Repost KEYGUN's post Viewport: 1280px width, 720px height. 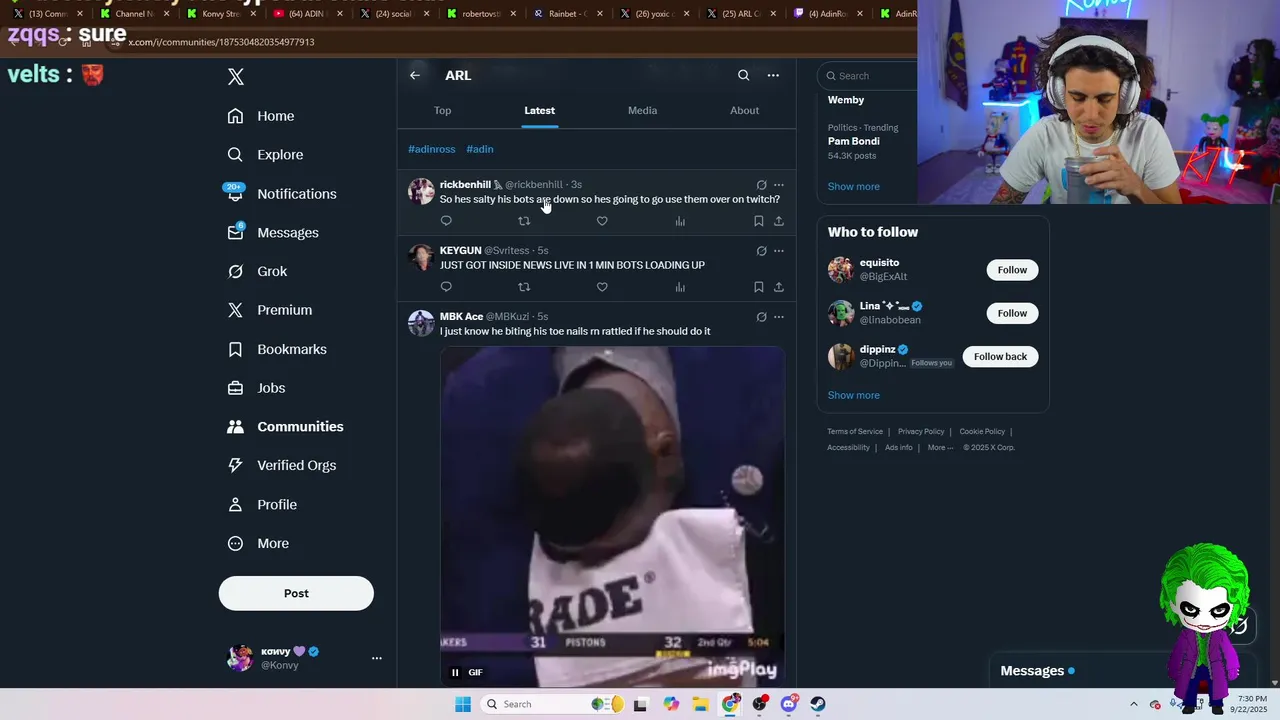pos(524,287)
